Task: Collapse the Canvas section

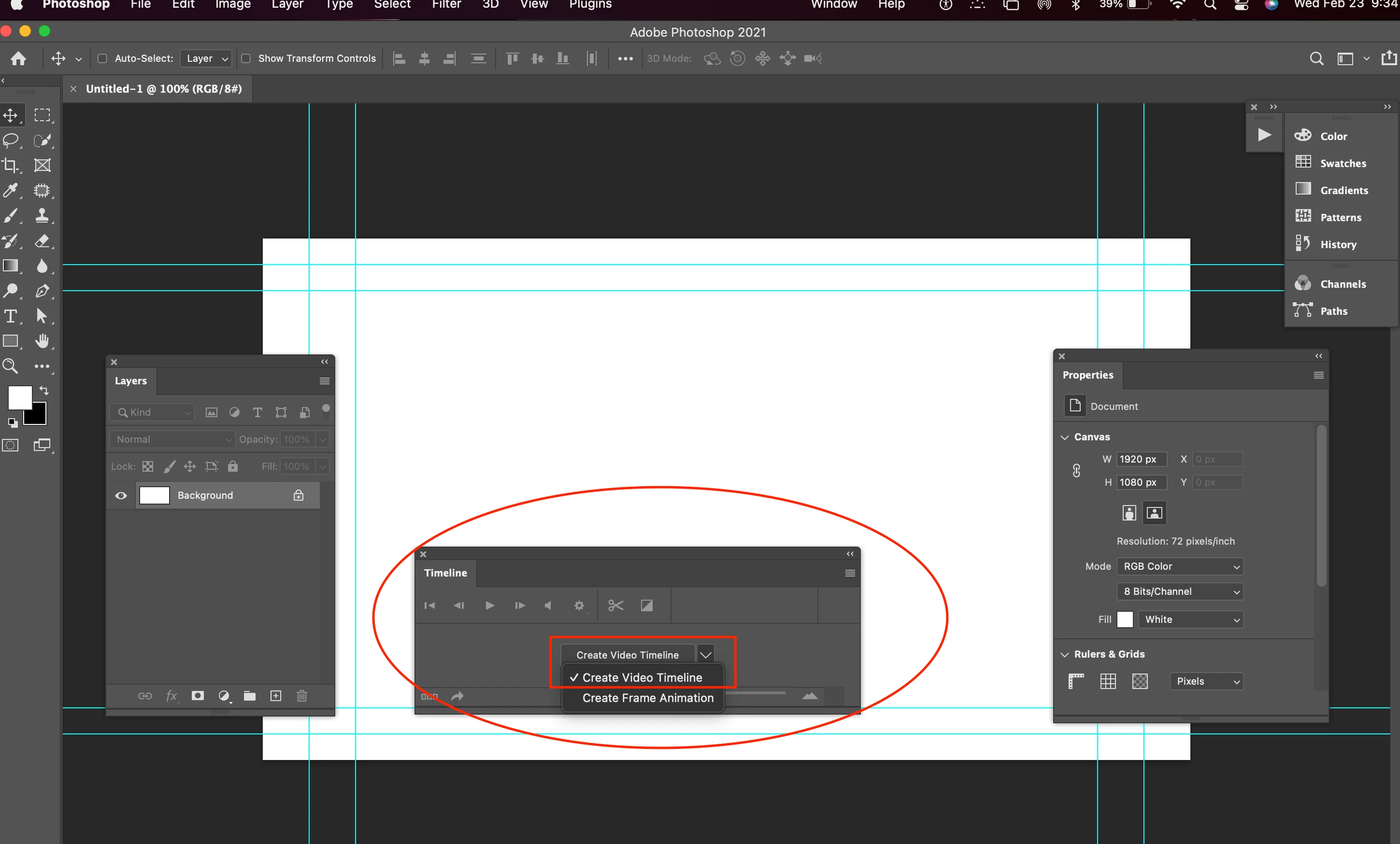Action: 1065,437
